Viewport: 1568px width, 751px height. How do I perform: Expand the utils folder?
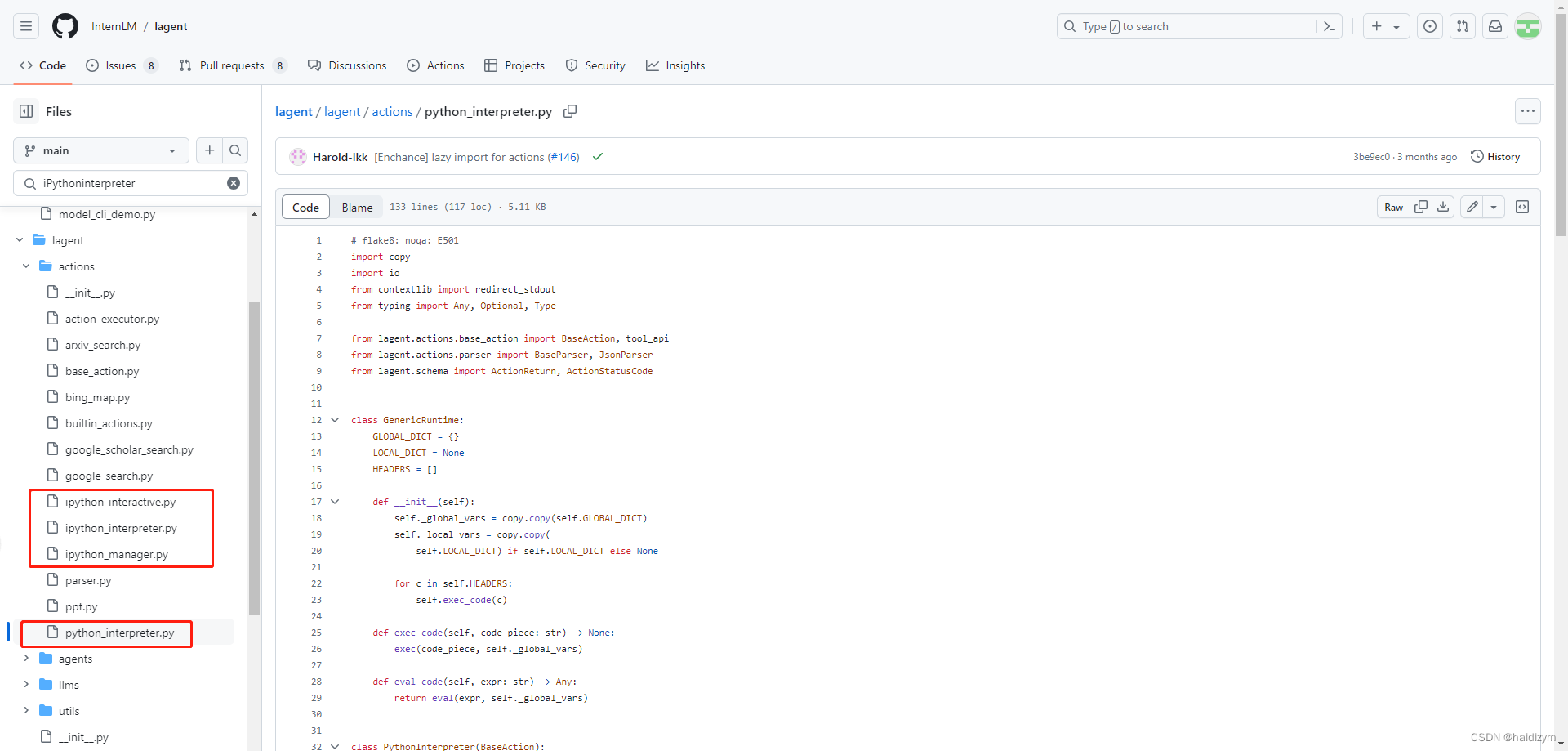(26, 711)
